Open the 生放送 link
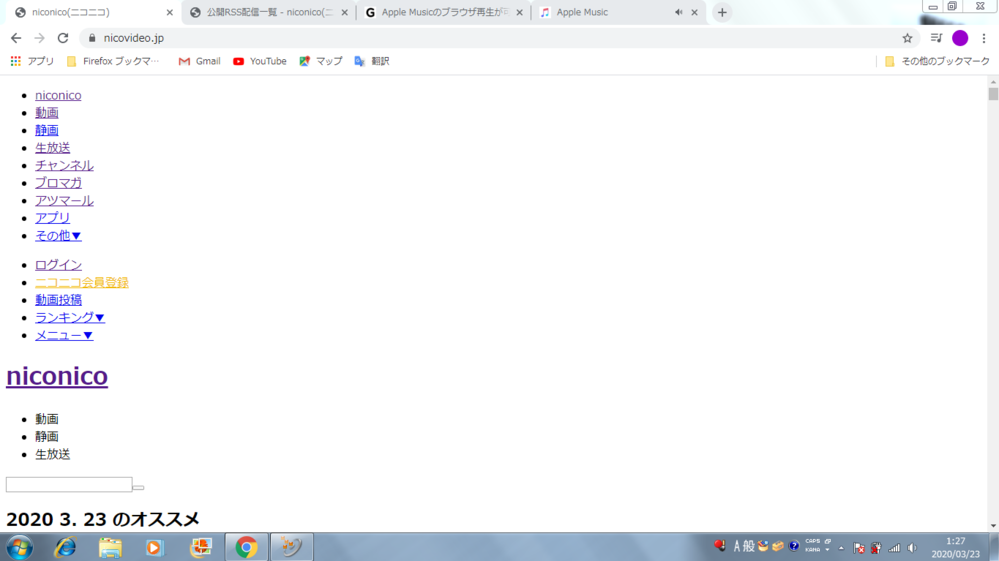 52,148
